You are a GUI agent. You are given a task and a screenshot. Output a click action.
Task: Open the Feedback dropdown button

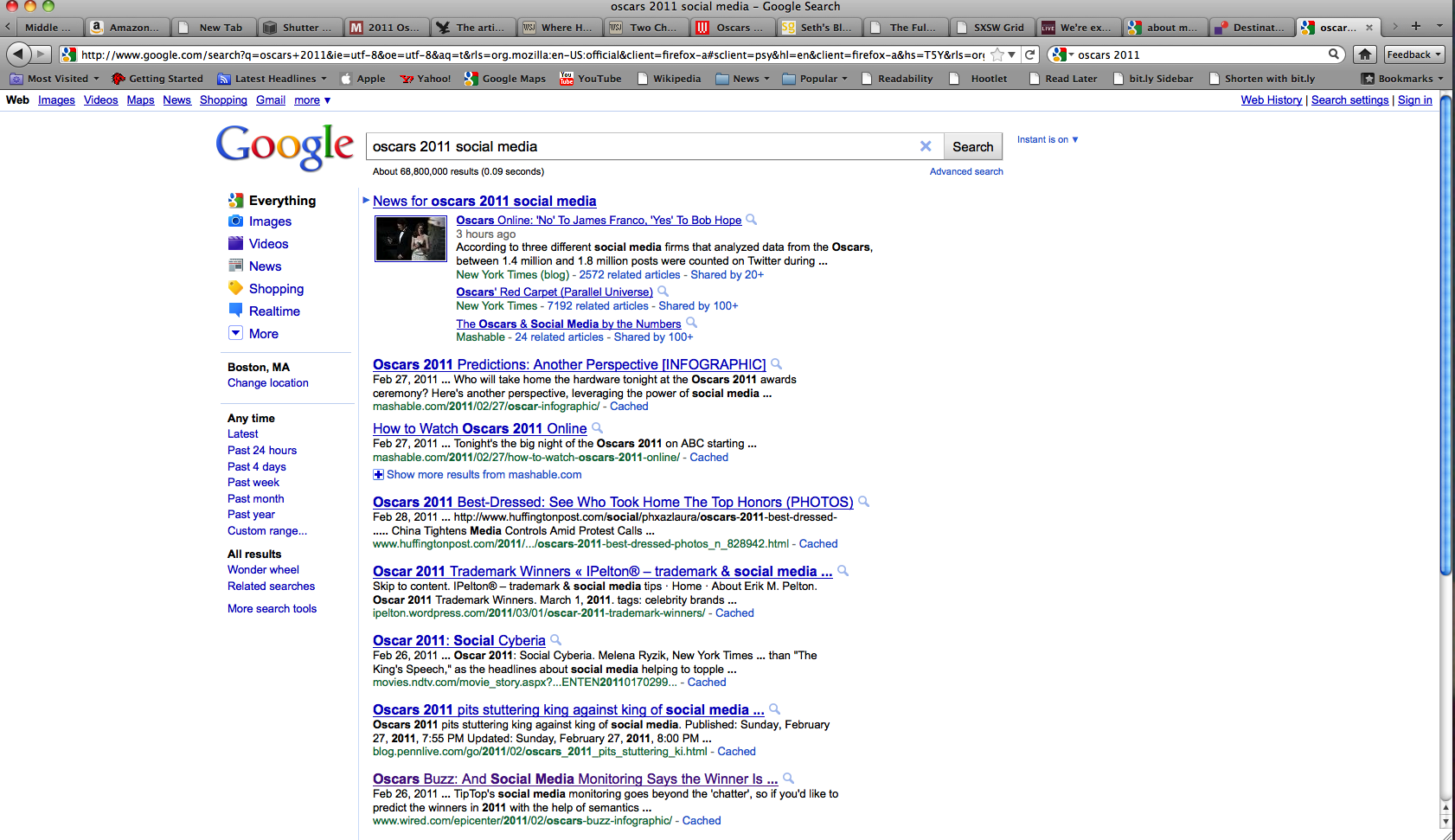point(1414,55)
